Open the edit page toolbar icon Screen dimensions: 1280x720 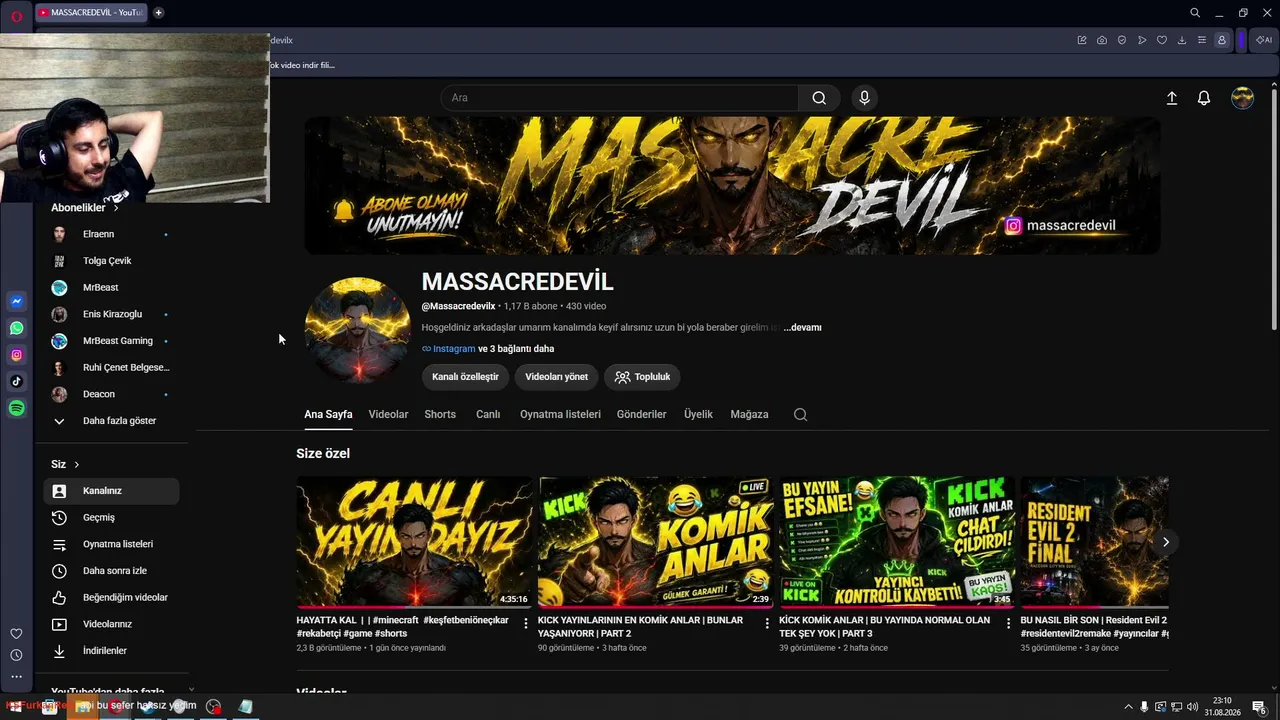point(1082,40)
